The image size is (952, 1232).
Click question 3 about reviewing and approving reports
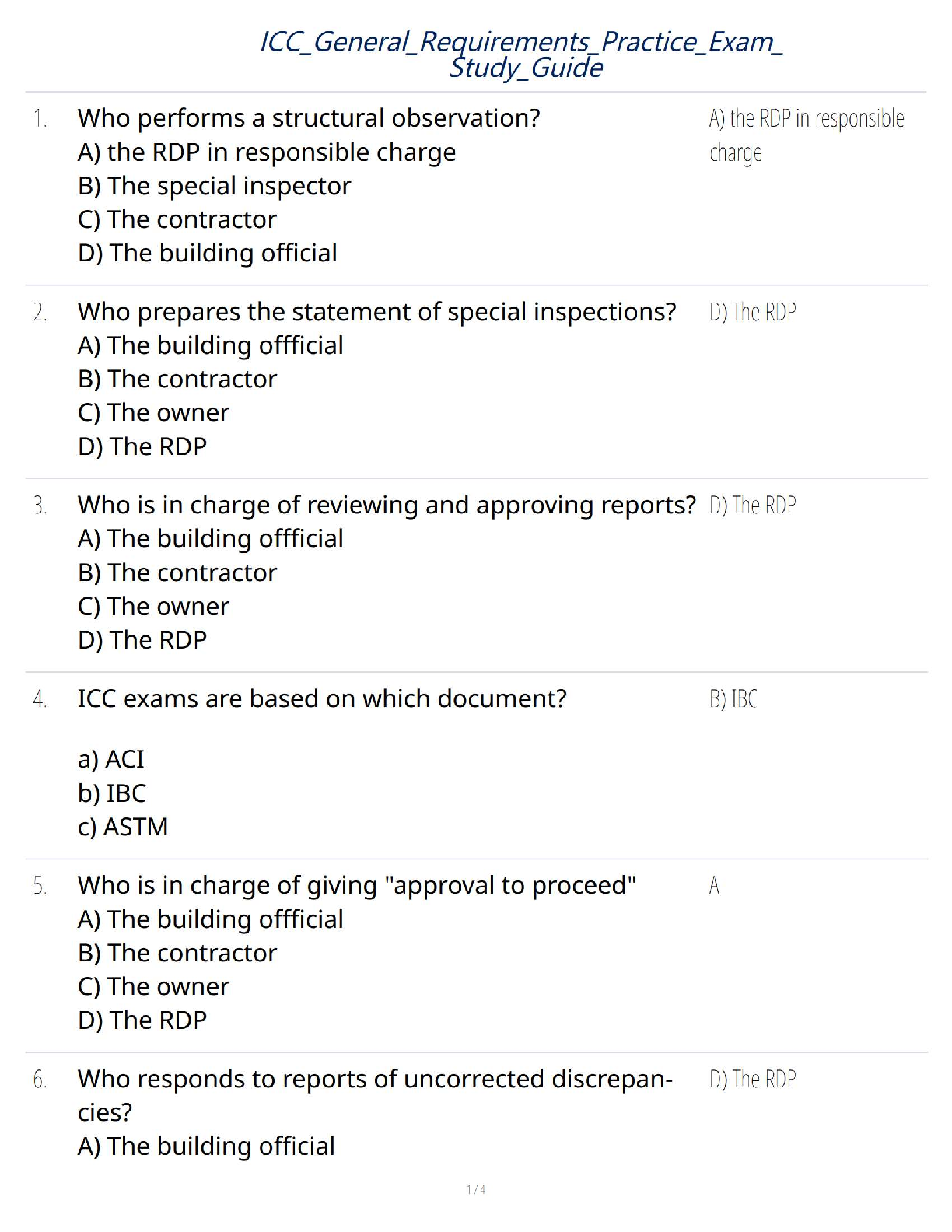click(387, 505)
